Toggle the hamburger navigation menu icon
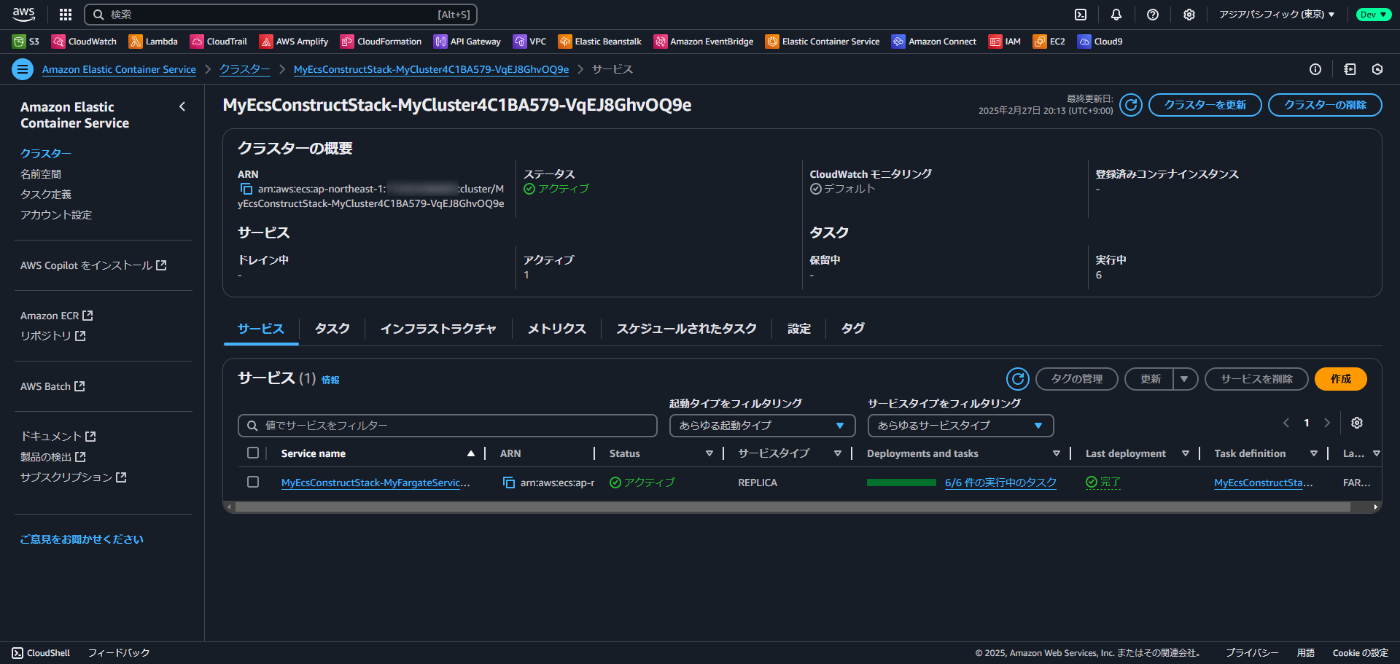Screen dimensions: 1400x664 pyautogui.click(x=22, y=69)
